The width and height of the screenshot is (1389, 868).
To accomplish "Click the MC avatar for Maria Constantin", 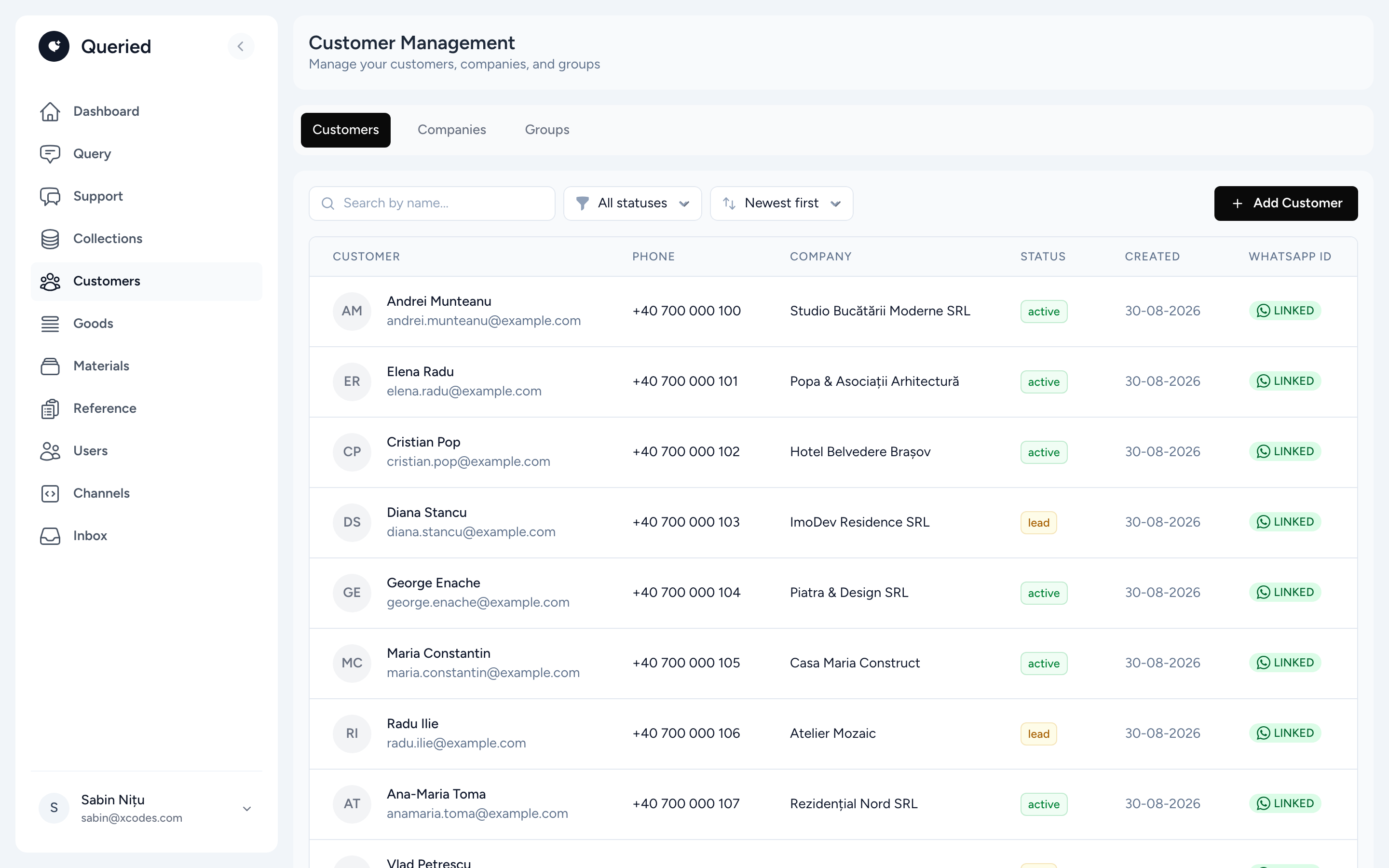I will [x=352, y=664].
